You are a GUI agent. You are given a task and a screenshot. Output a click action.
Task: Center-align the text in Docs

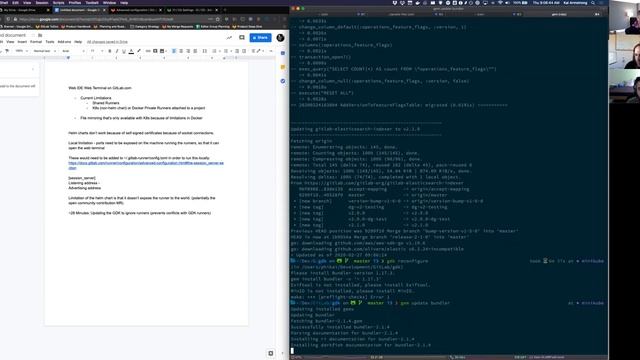[x=181, y=51]
